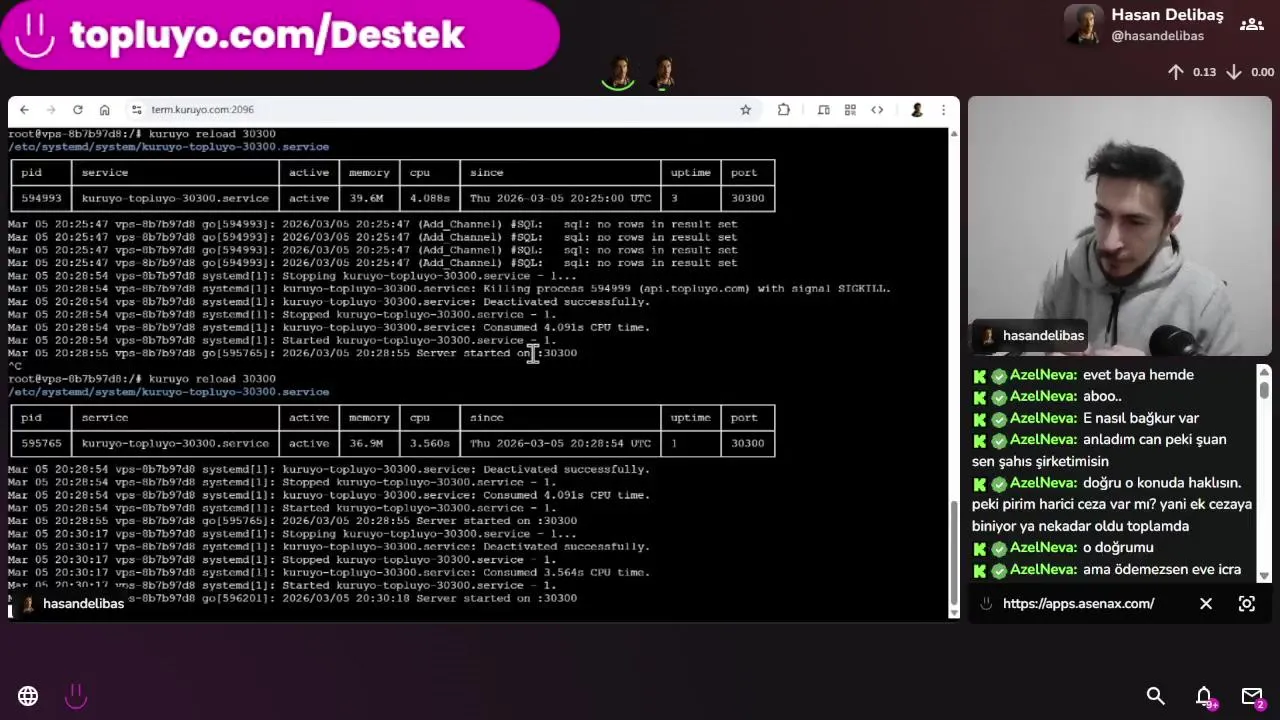The image size is (1280, 720).
Task: Open the participants group icon
Action: pyautogui.click(x=1252, y=24)
